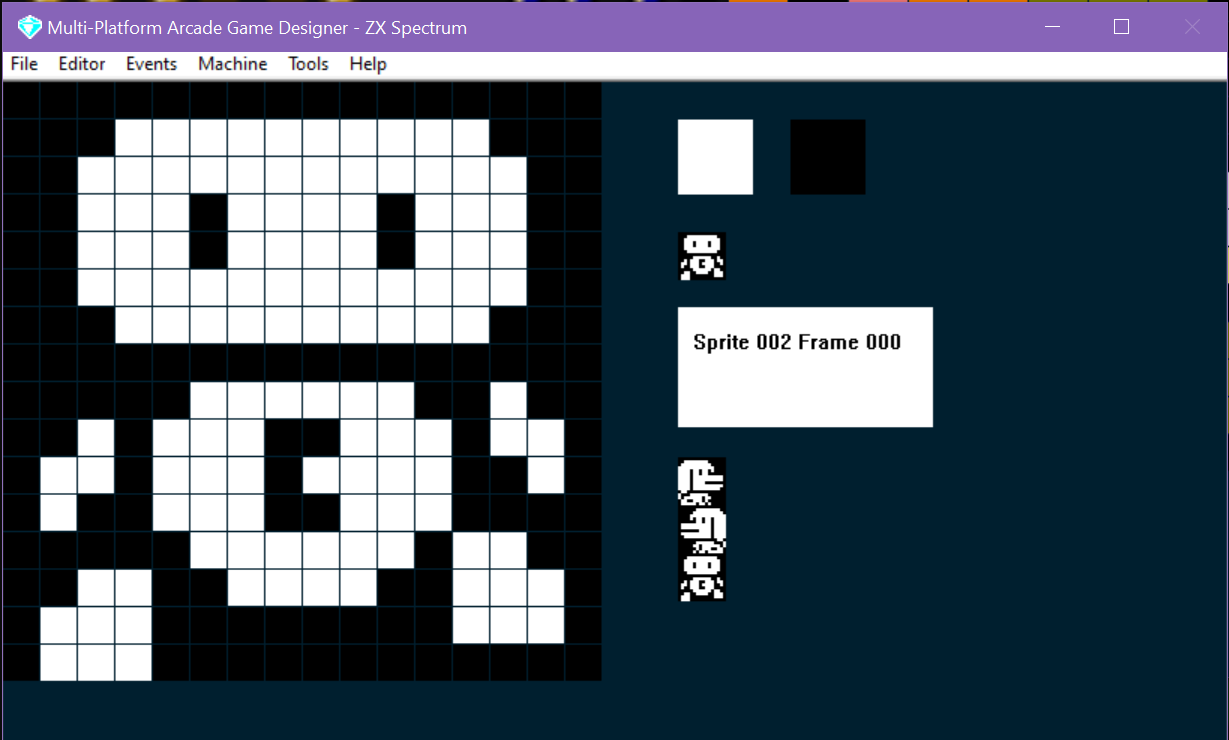Select the white ink colour swatch
The image size is (1229, 740).
click(x=715, y=157)
